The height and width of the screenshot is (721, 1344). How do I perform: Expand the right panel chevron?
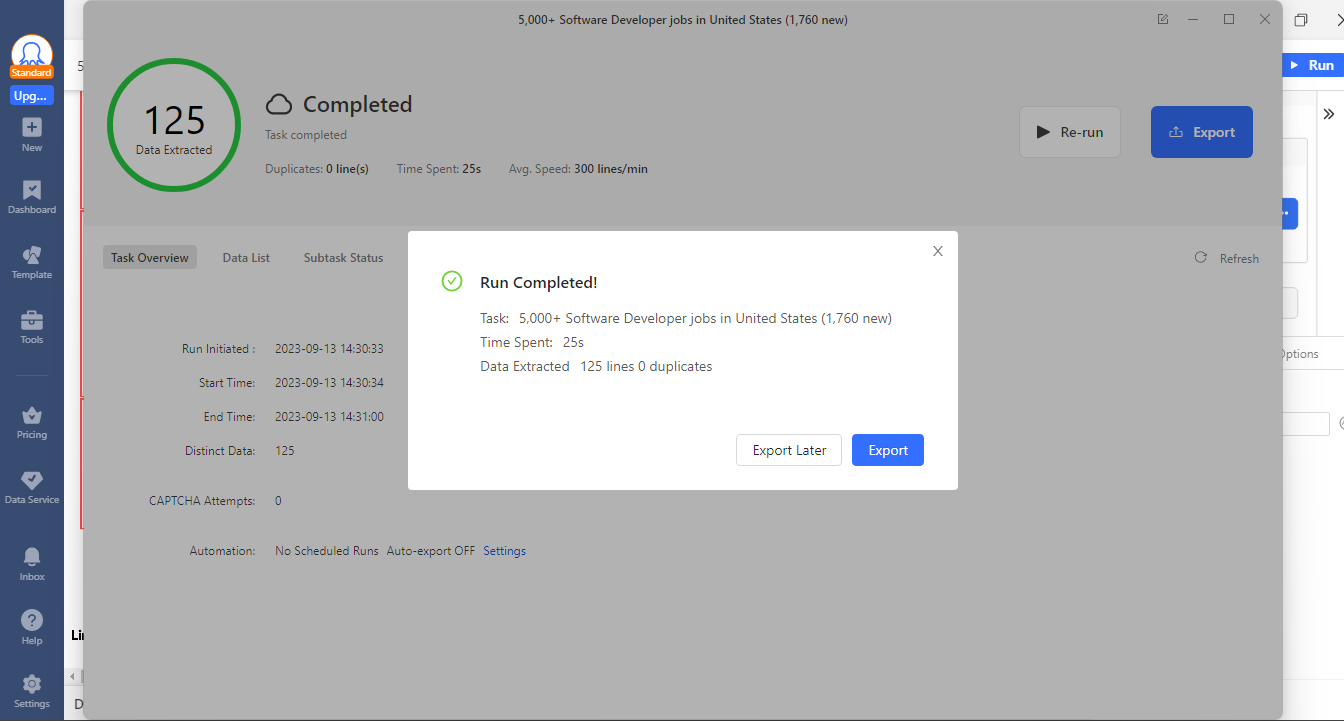[x=1329, y=114]
